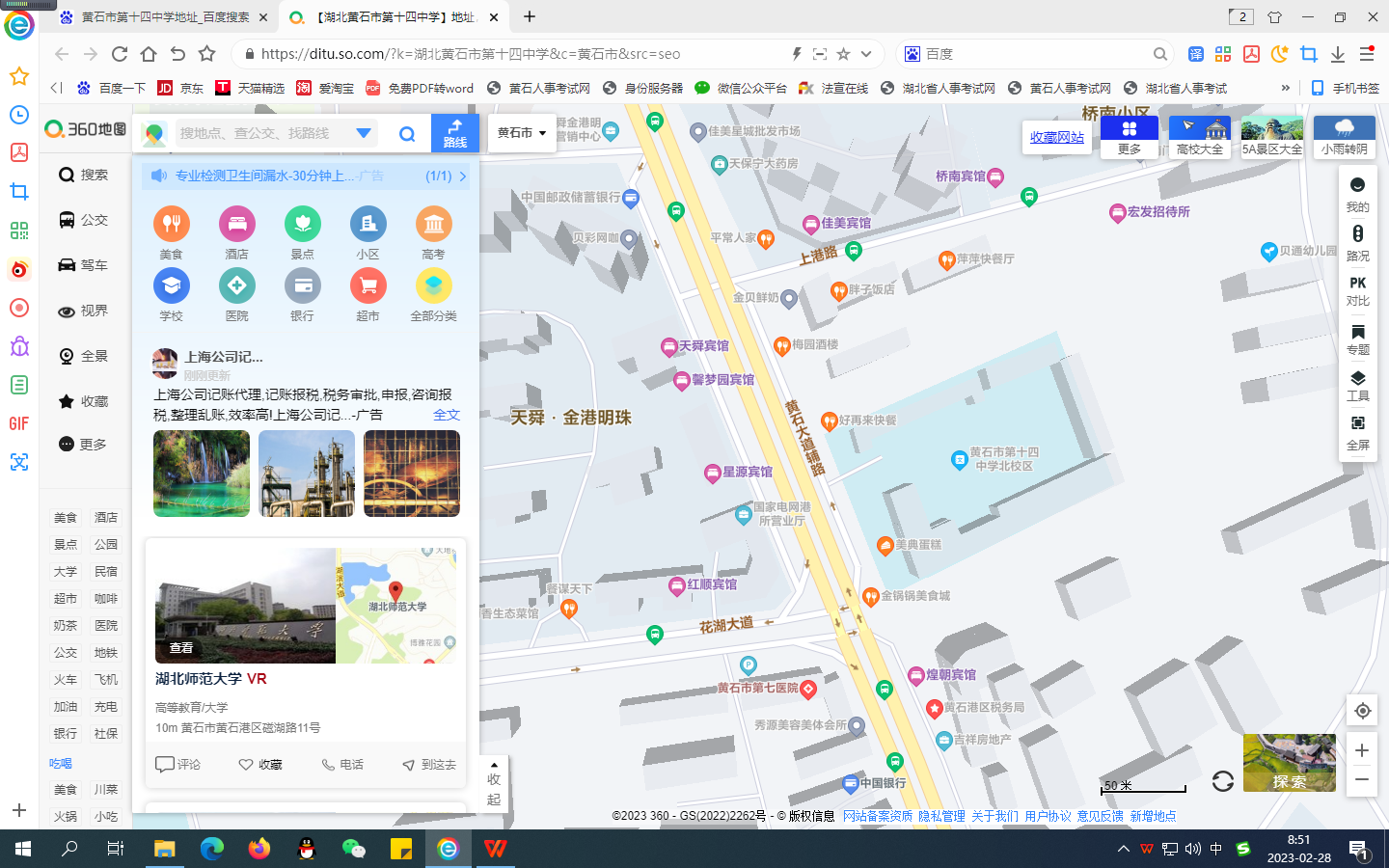This screenshot has height=868, width=1389.
Task: Click the 医院 hospital category icon
Action: point(236,286)
